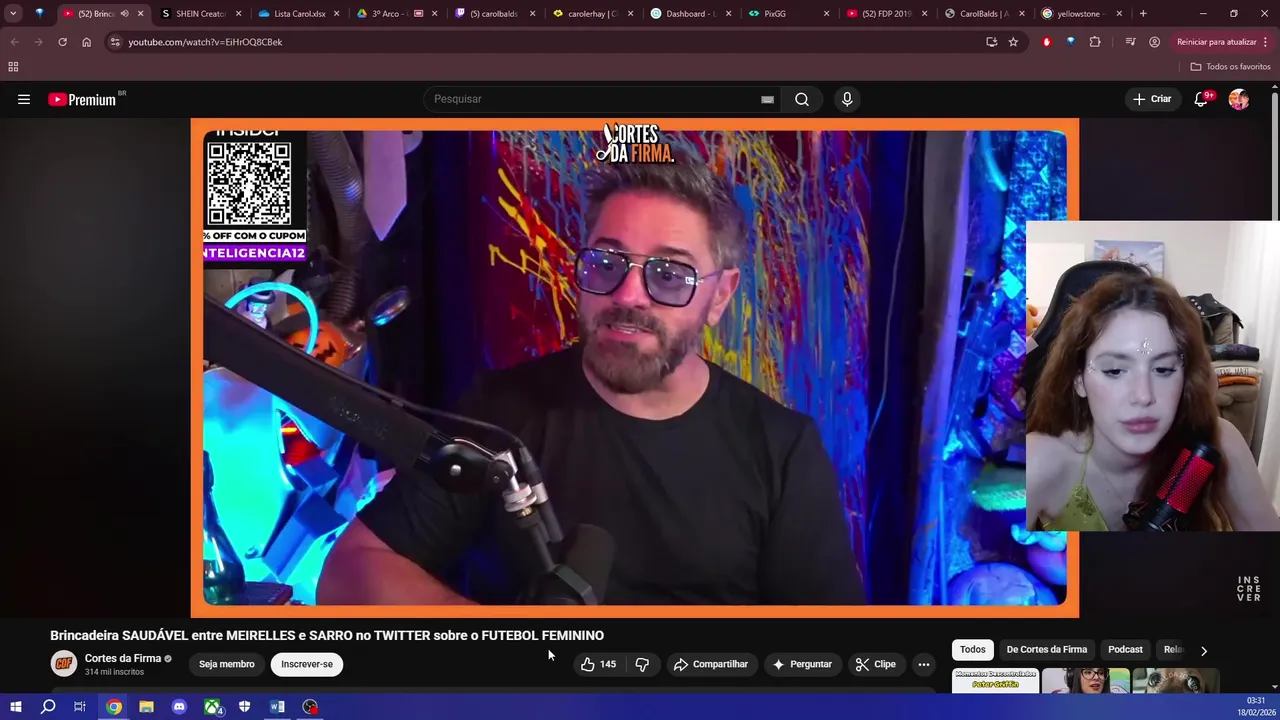Open the Chrome media controls icon
1280x720 pixels.
click(x=1130, y=42)
